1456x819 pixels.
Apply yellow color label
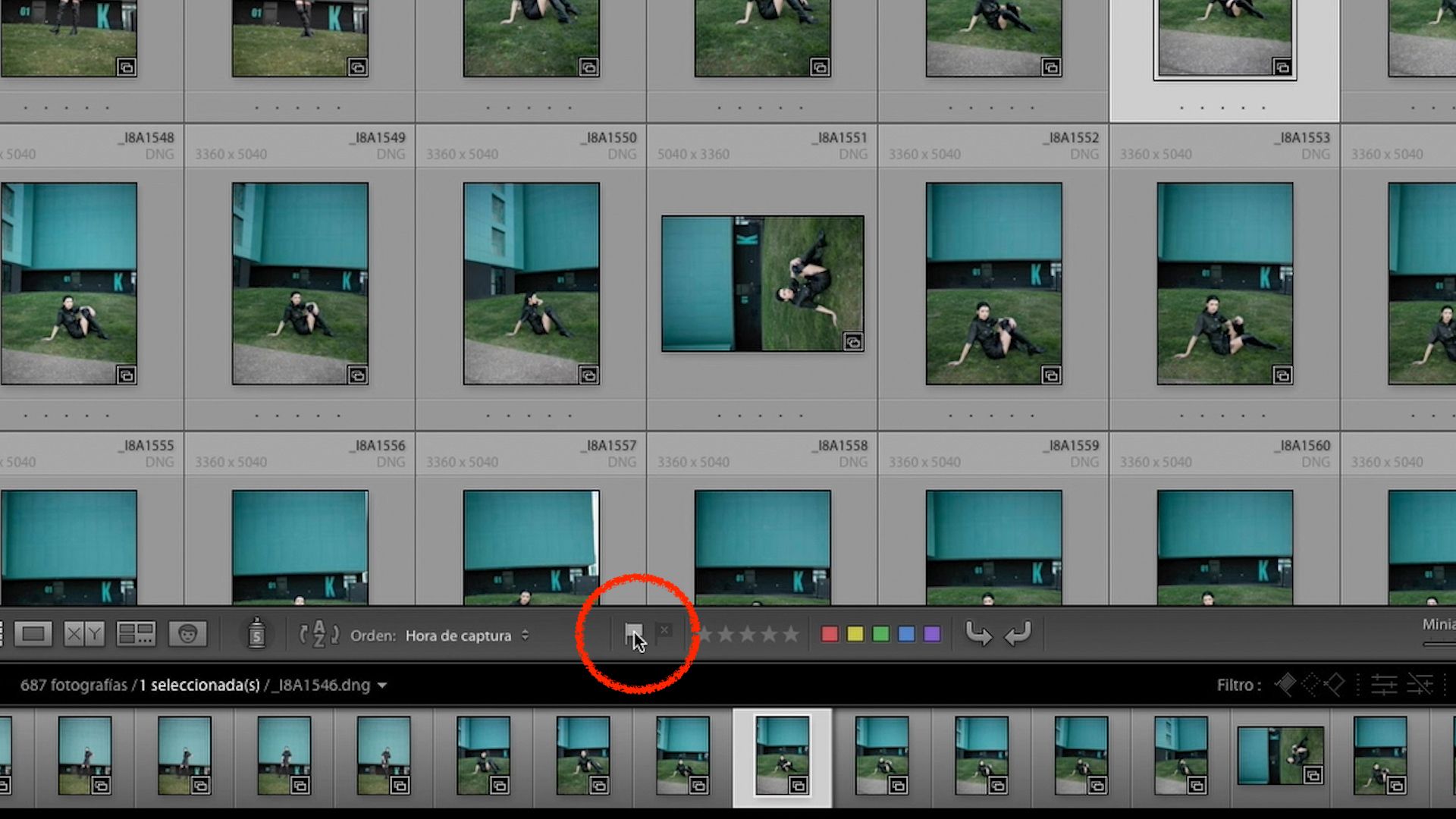(855, 634)
